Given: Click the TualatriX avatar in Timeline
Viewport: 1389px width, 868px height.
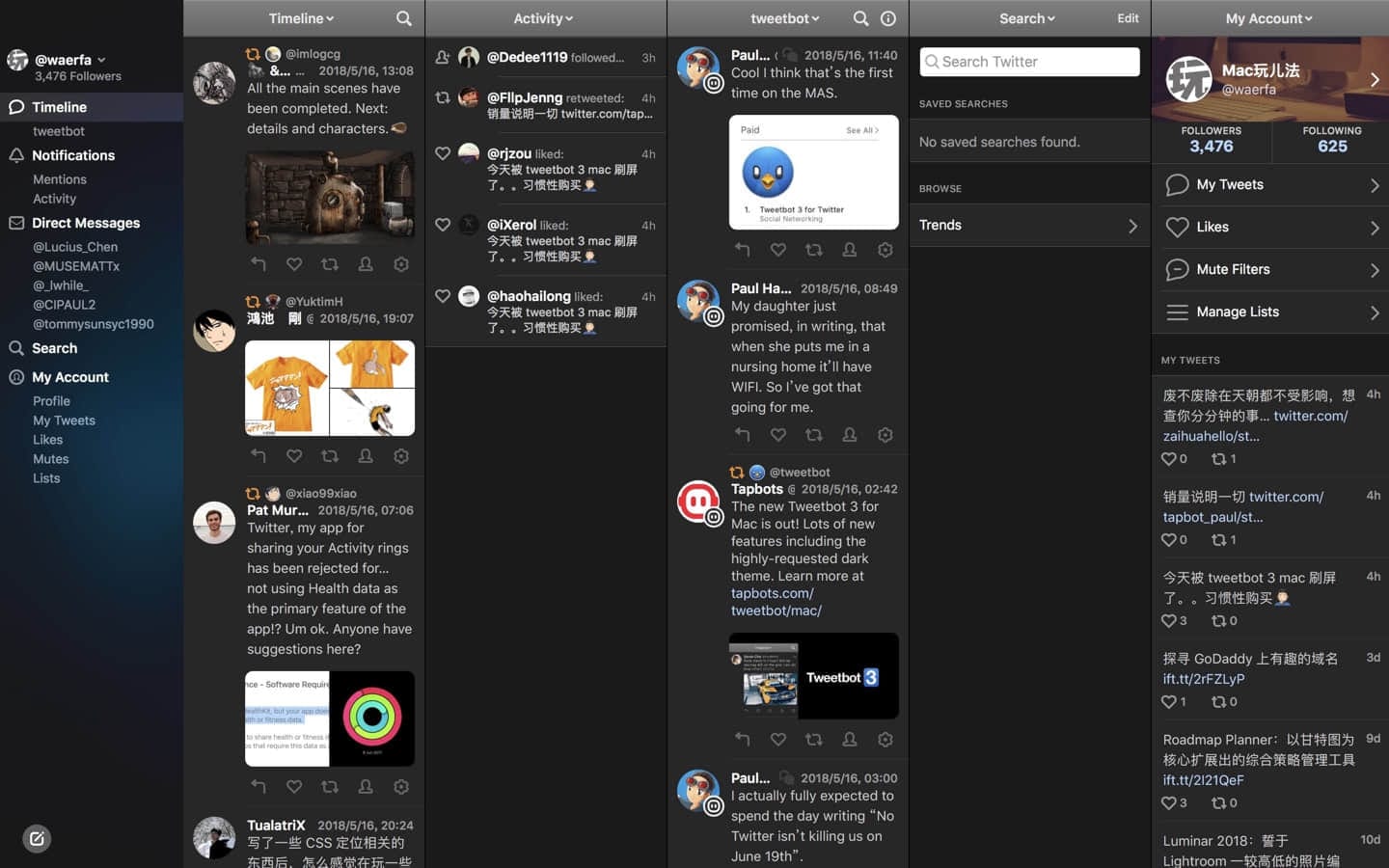Looking at the screenshot, I should (x=214, y=838).
